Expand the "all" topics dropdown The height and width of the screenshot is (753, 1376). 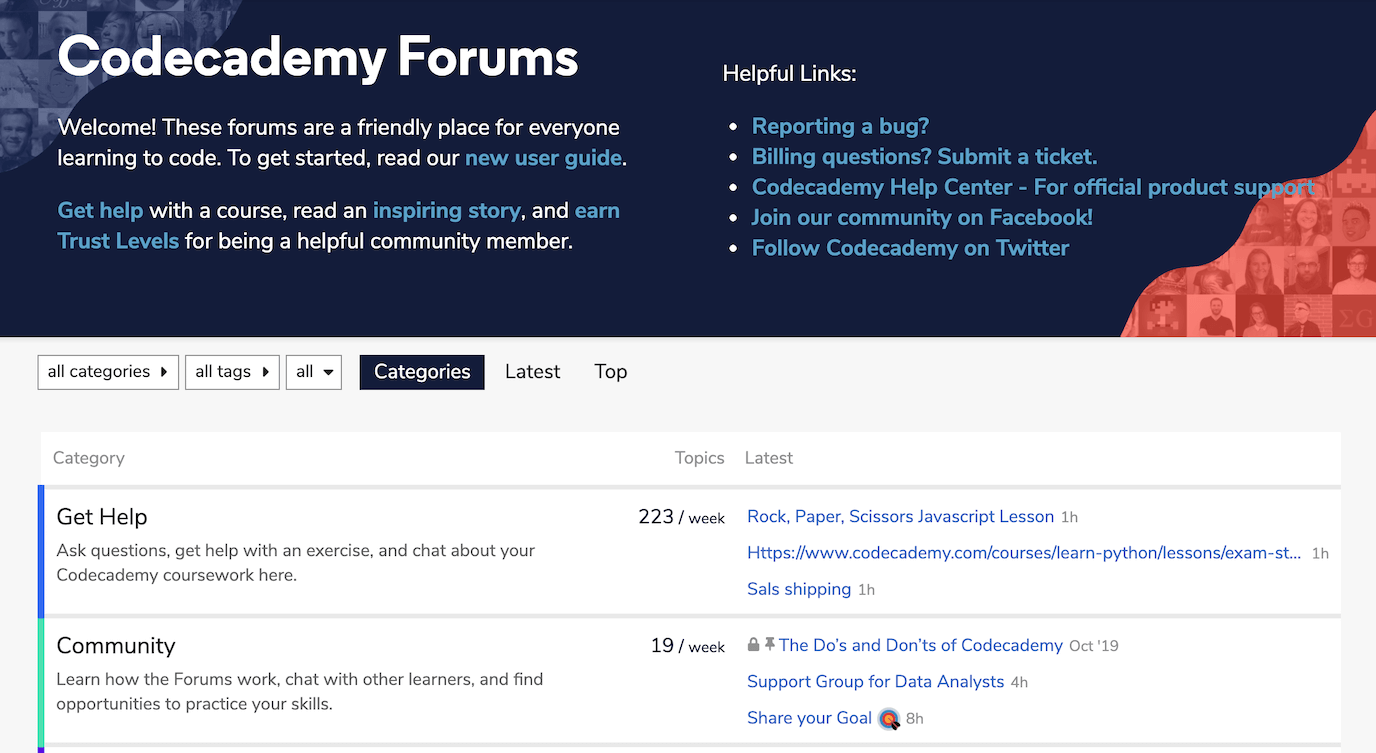(x=313, y=372)
